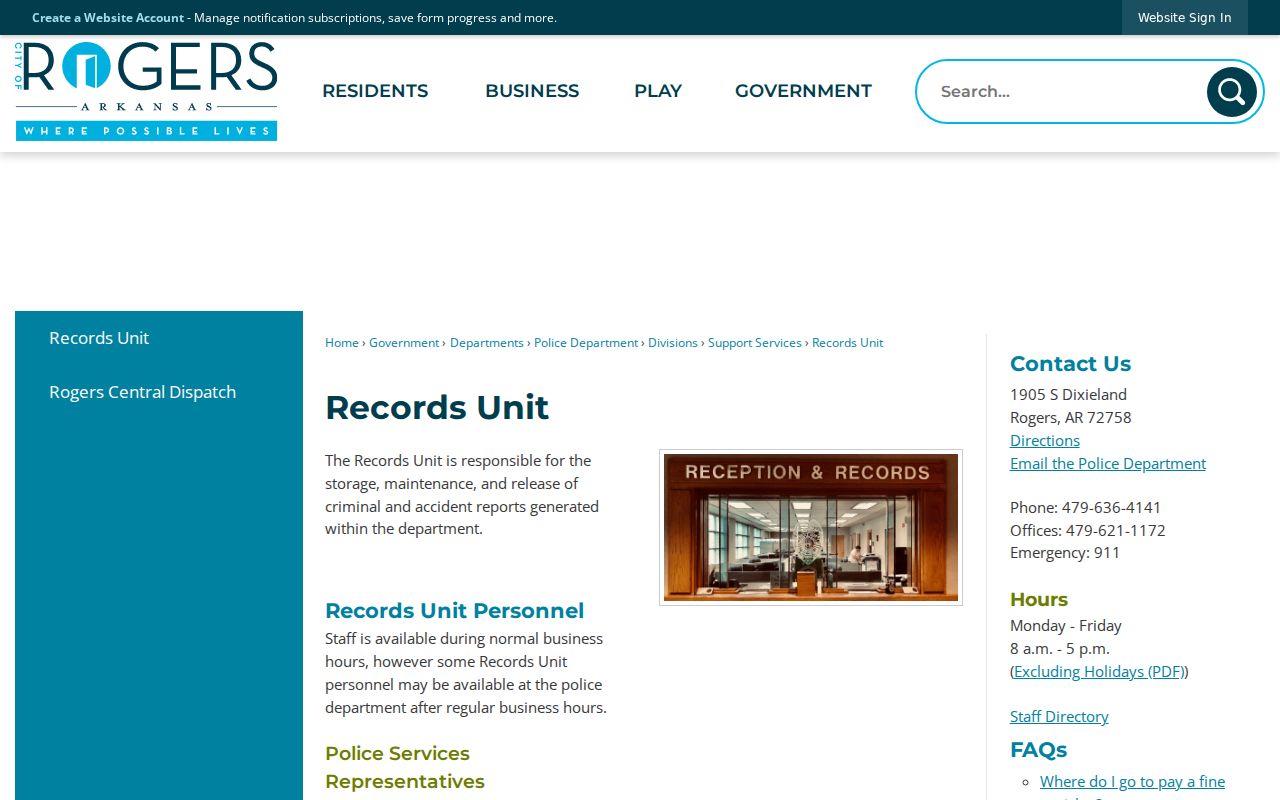This screenshot has width=1280, height=800.
Task: Open the Business menu
Action: 532,91
